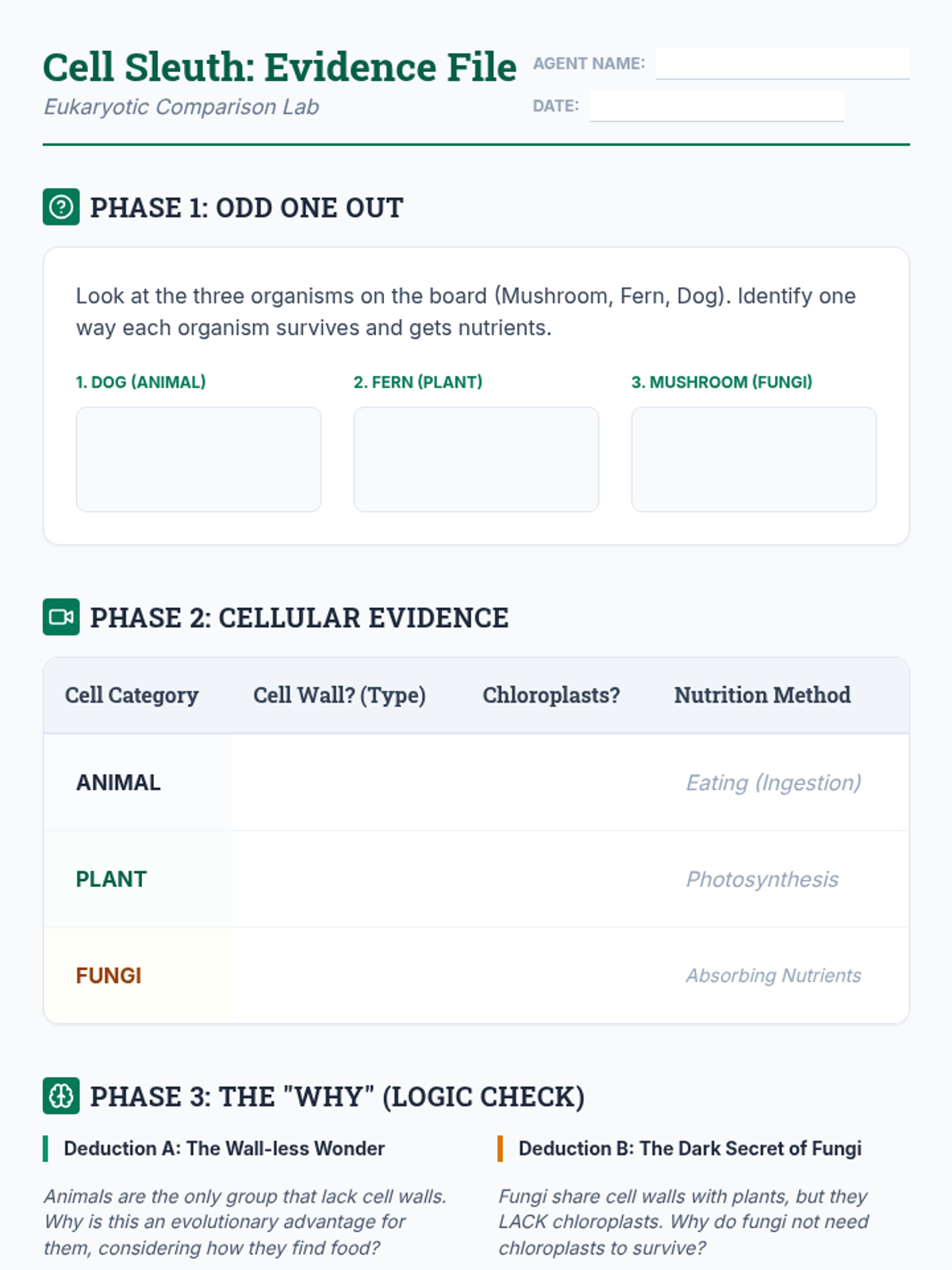Screen dimensions: 952x1270
Task: Click the Nutrition Method column header
Action: tap(762, 695)
